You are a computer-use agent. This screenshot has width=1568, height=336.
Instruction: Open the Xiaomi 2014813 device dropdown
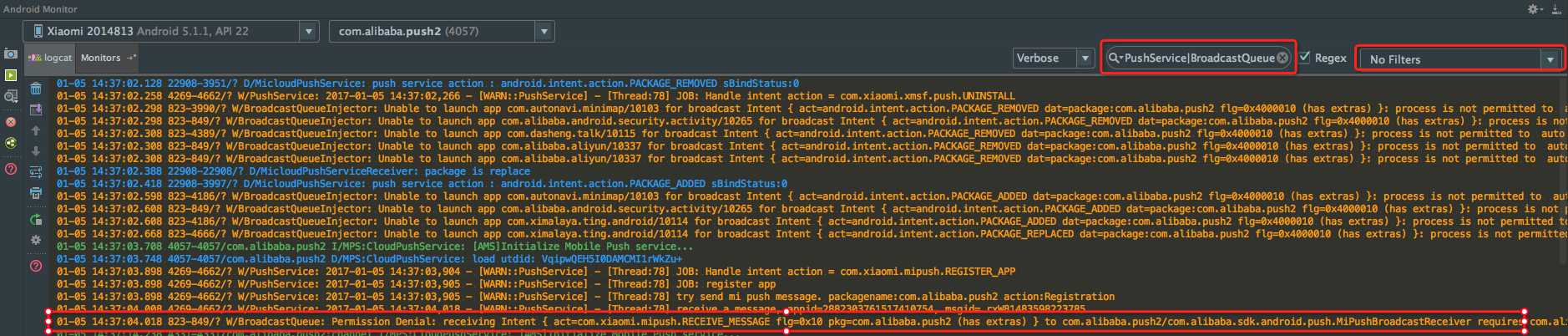pos(171,32)
